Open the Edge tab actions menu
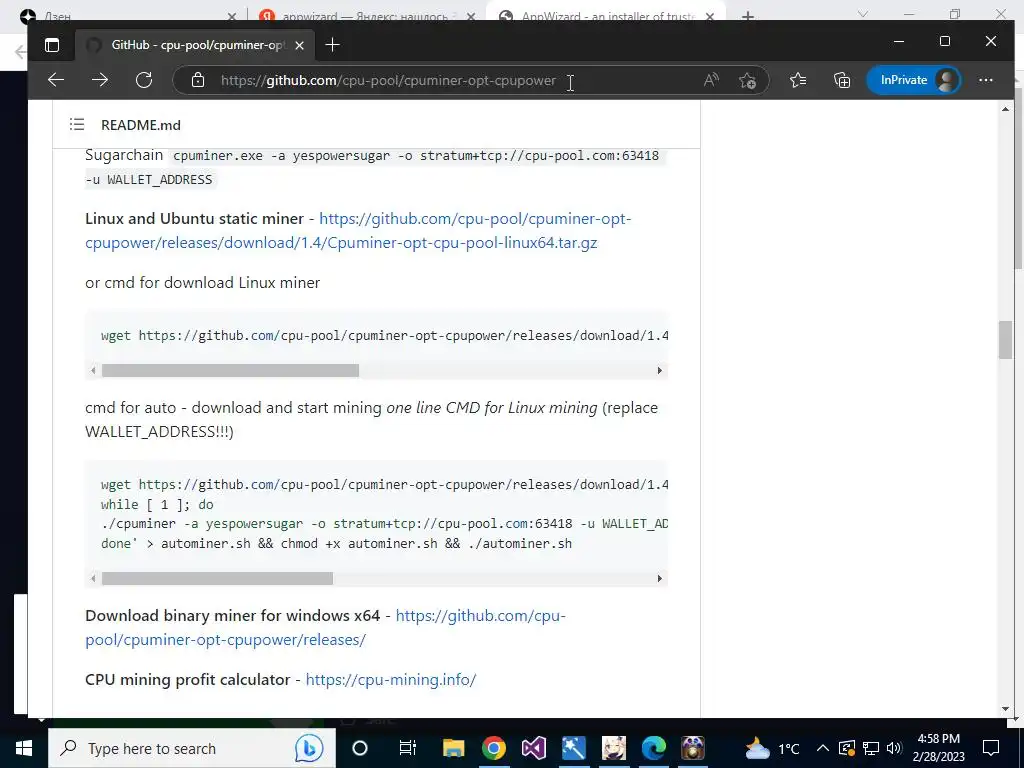1024x768 pixels. [x=52, y=45]
